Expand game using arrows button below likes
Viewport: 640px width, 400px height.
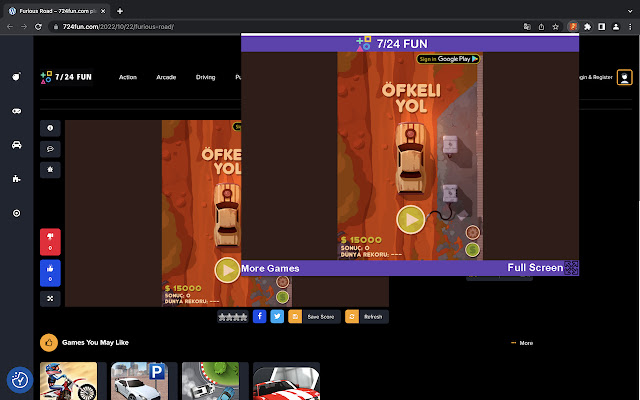pos(50,299)
